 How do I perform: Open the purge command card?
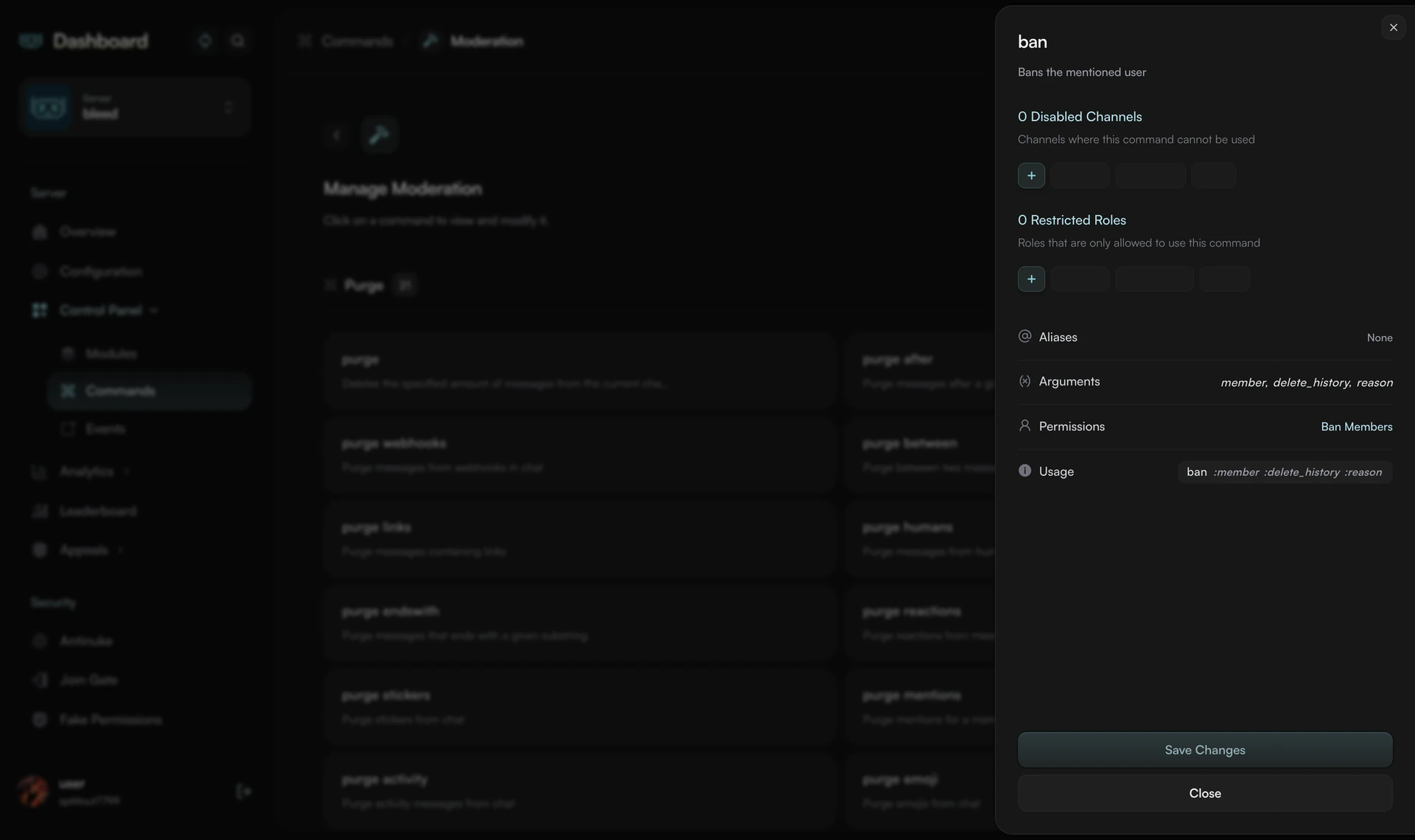(x=579, y=371)
